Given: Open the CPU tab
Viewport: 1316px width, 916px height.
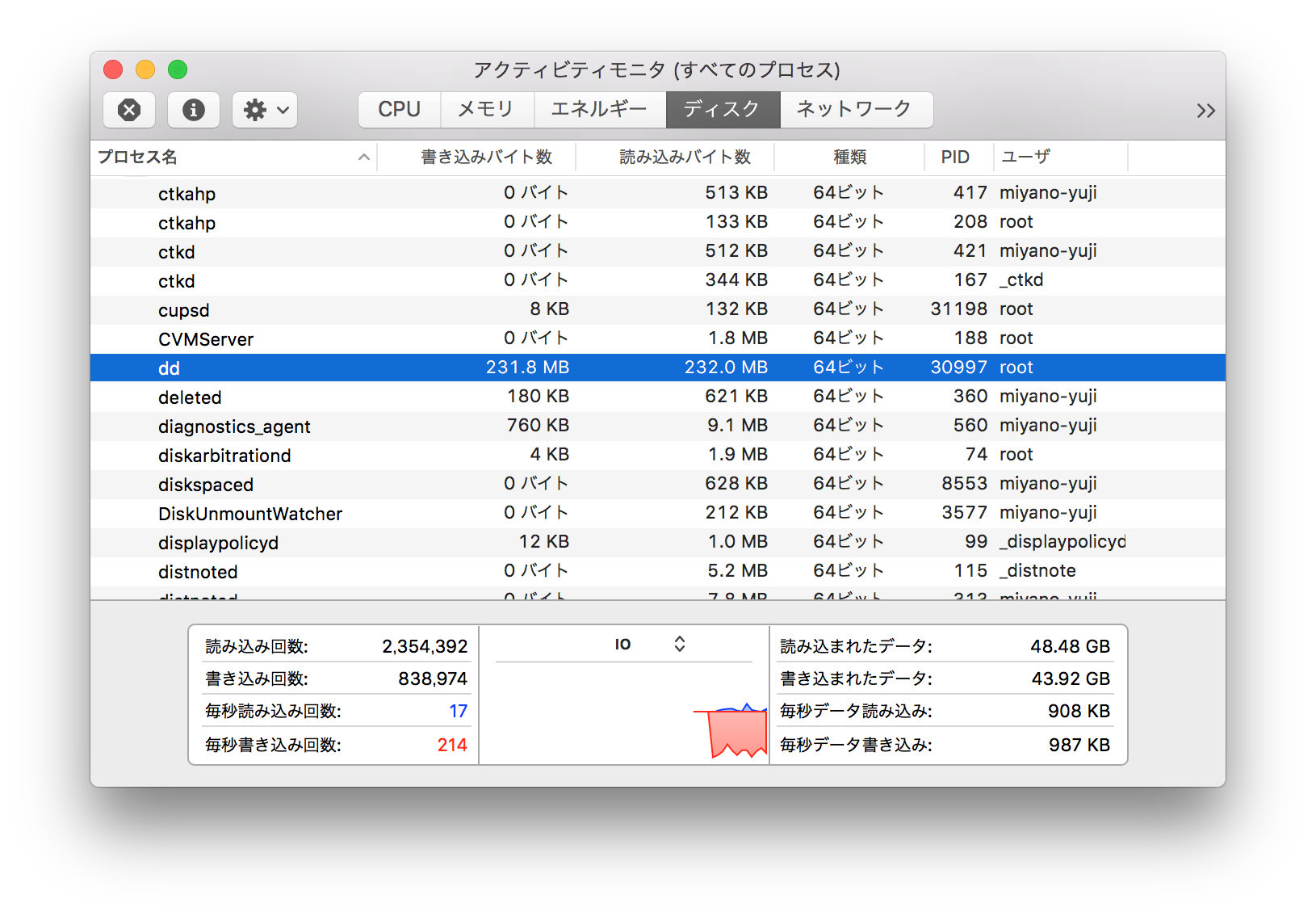Looking at the screenshot, I should 399,109.
